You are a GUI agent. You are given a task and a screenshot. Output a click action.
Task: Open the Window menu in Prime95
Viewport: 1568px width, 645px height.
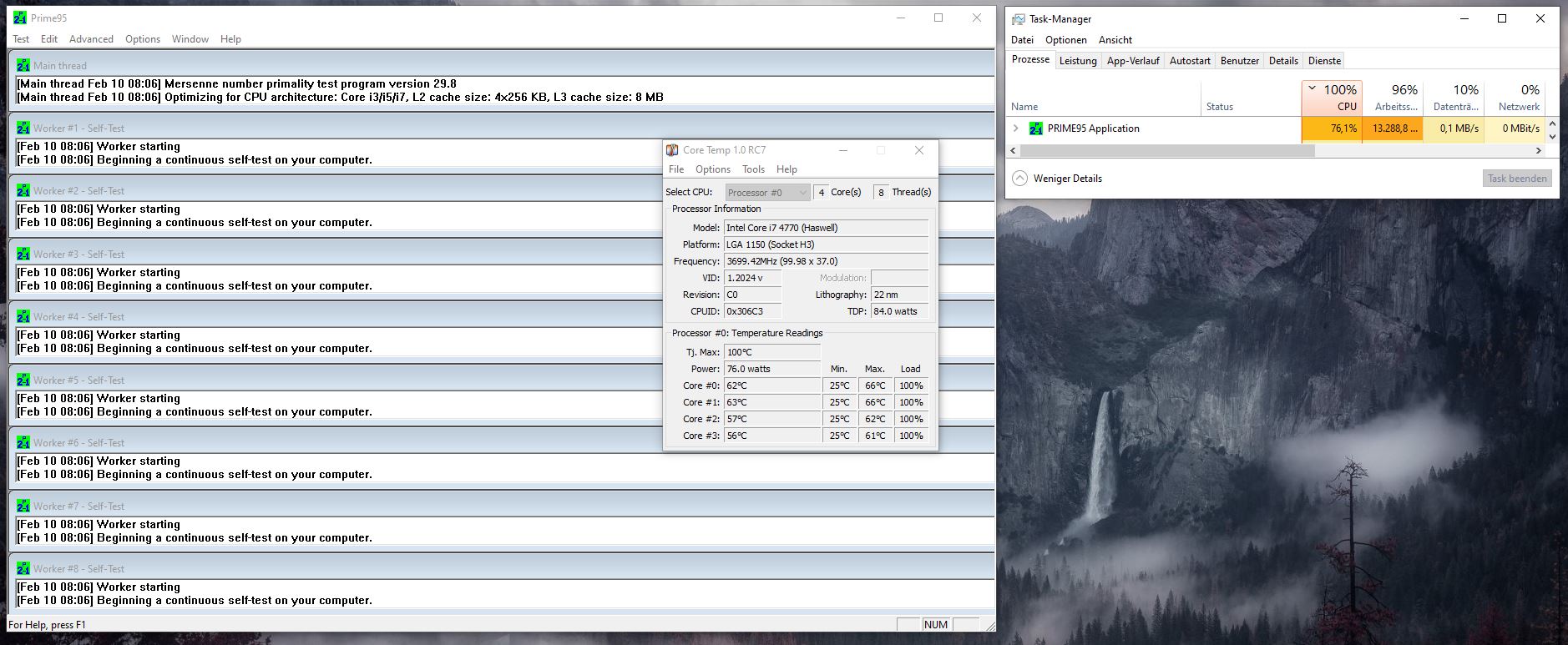tap(190, 39)
